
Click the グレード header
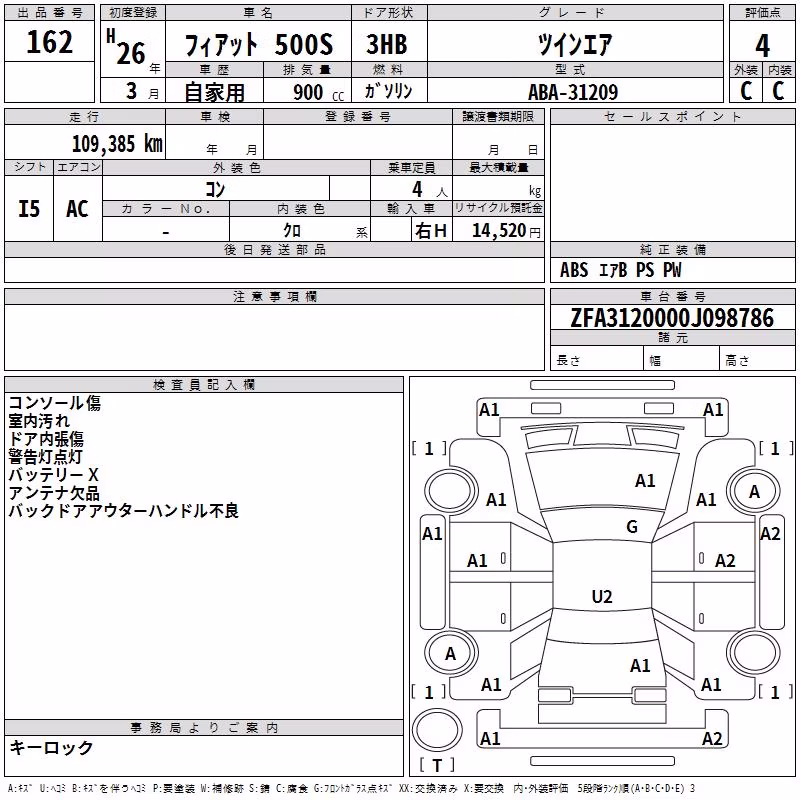(575, 13)
